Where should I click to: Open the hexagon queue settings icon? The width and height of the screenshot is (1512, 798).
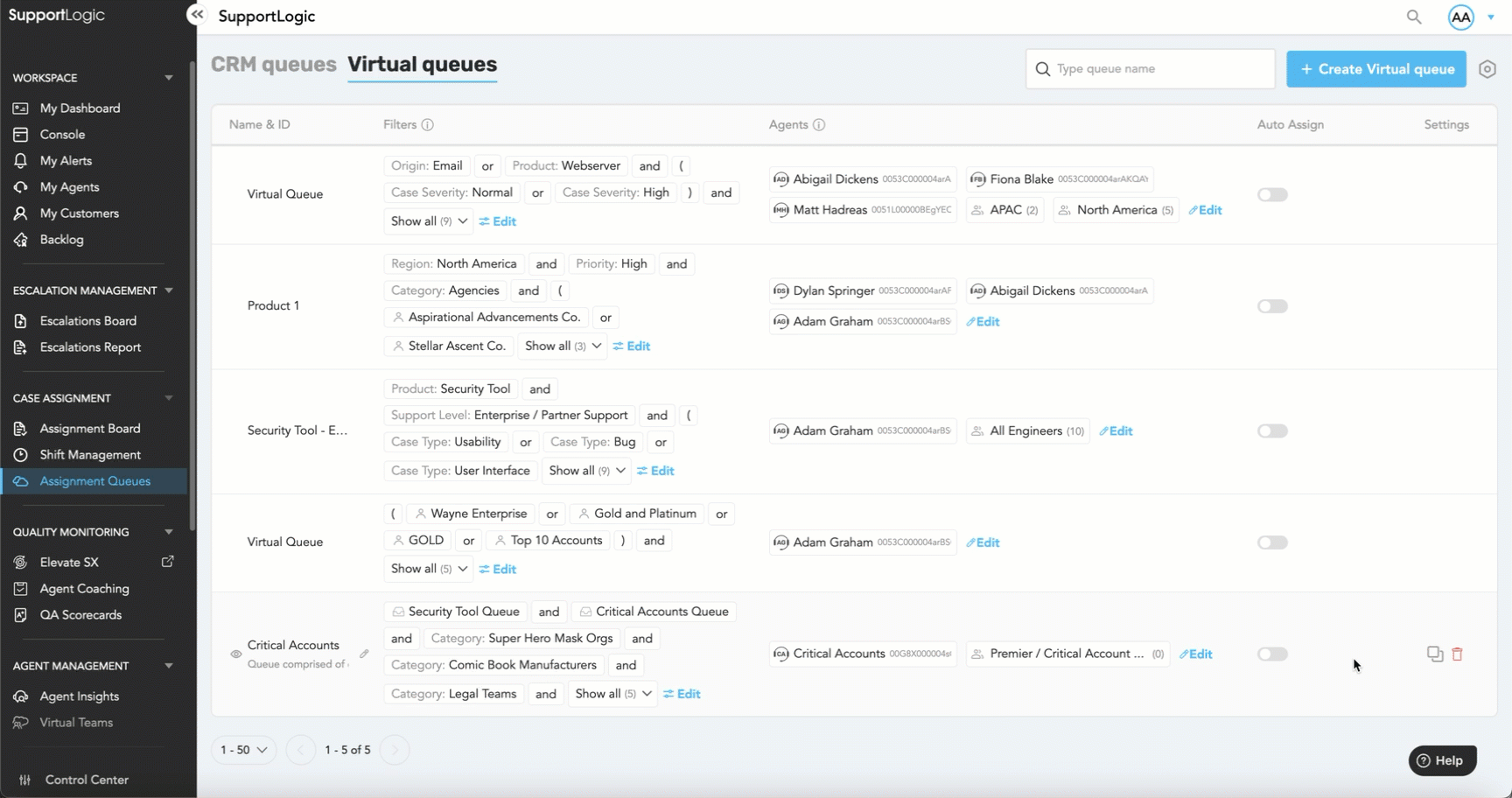point(1487,69)
